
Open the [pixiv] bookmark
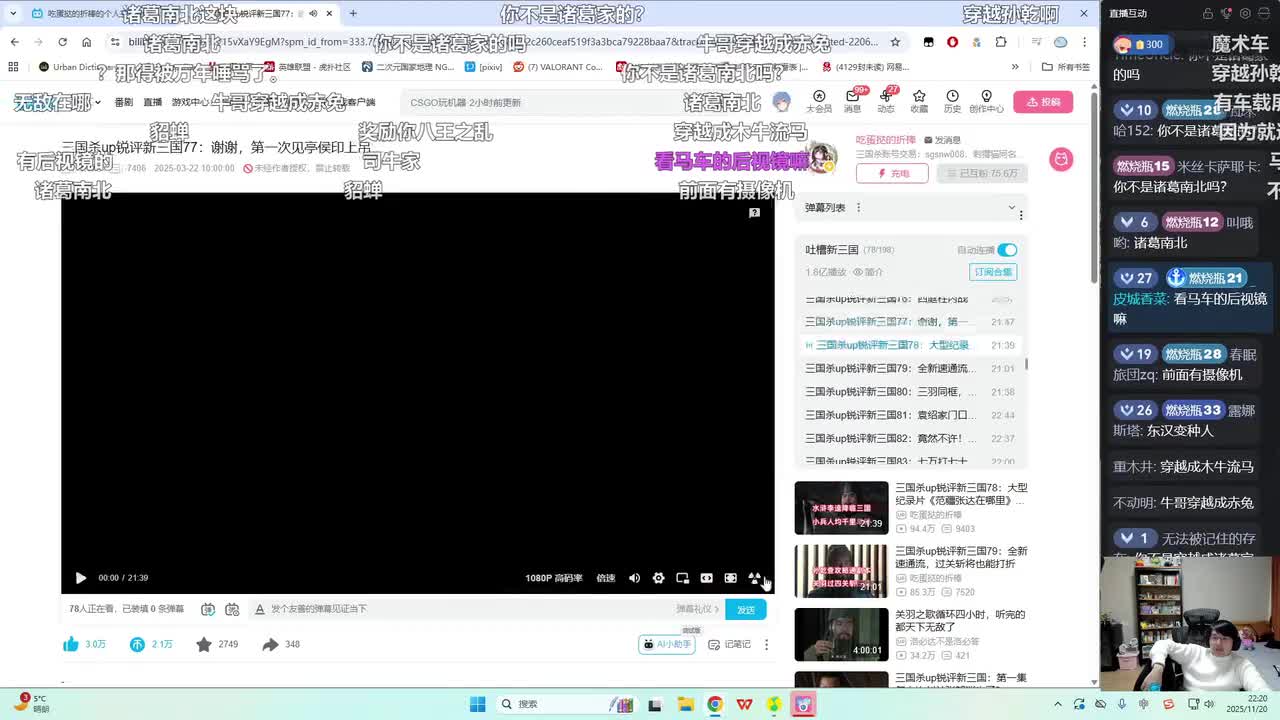coord(483,67)
